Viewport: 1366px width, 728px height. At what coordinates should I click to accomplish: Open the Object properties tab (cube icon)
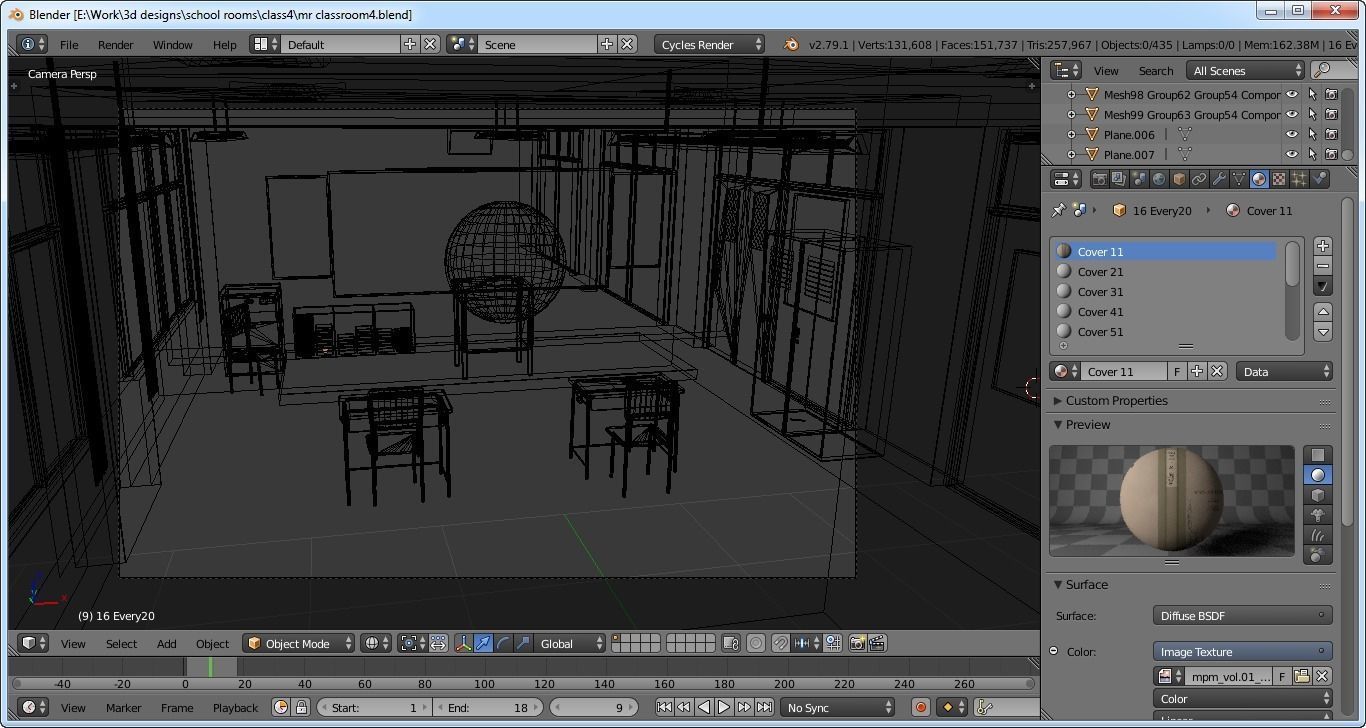(1179, 179)
